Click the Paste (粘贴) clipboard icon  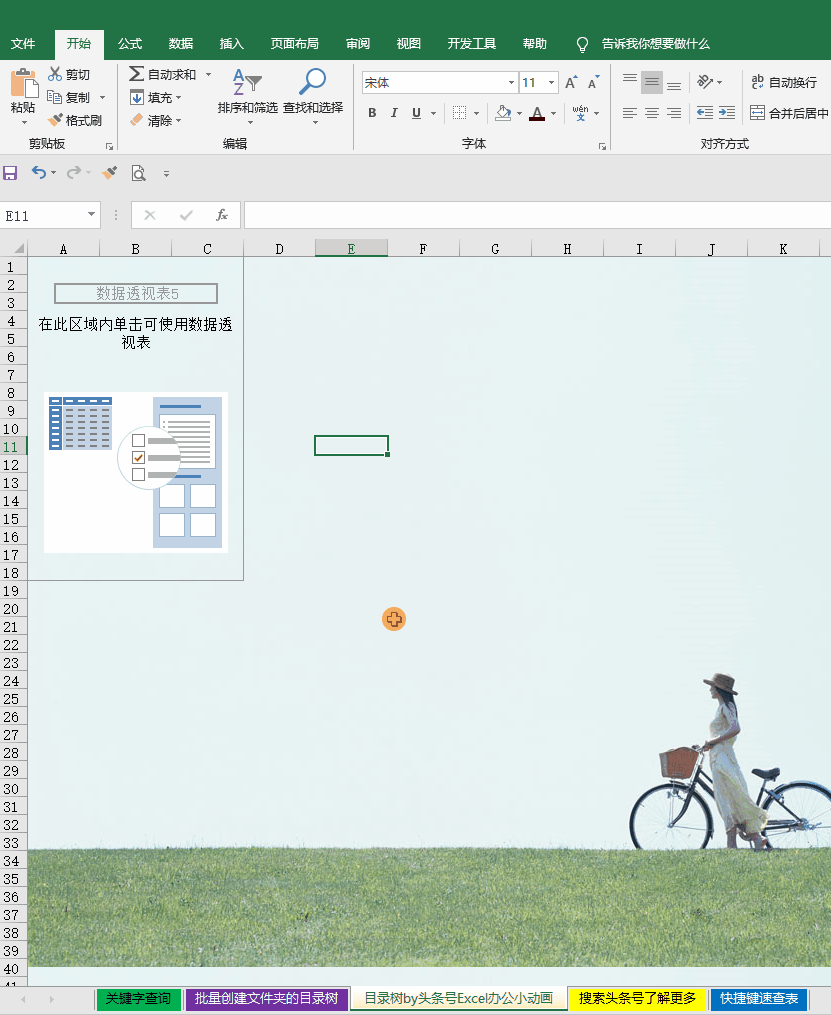click(23, 85)
